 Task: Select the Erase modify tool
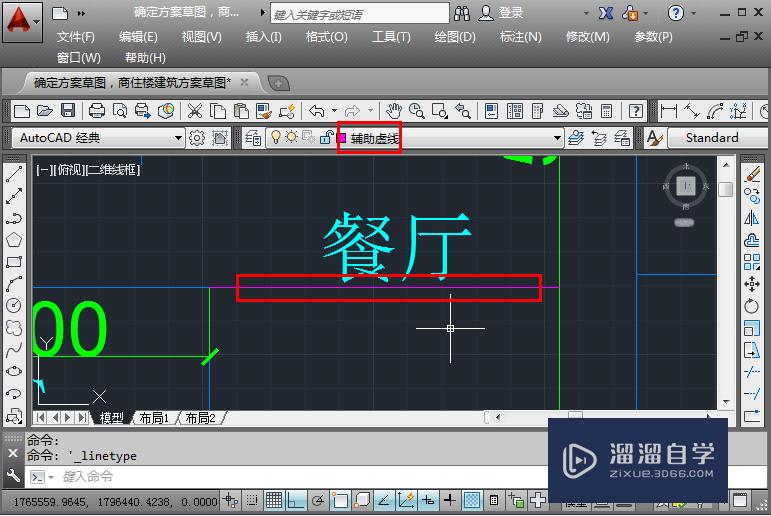coord(752,174)
